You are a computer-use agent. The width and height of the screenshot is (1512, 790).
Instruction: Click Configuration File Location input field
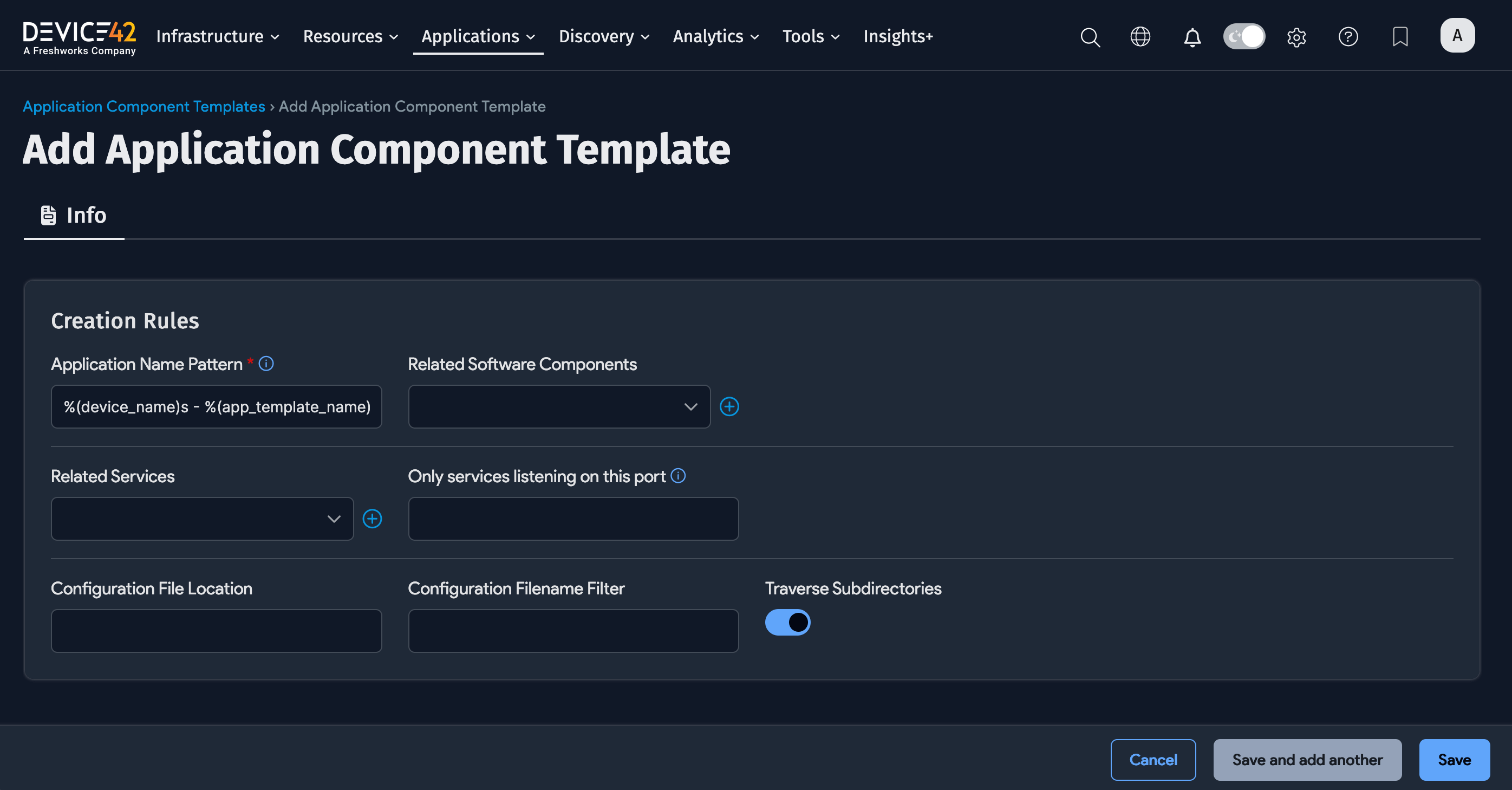pos(216,631)
